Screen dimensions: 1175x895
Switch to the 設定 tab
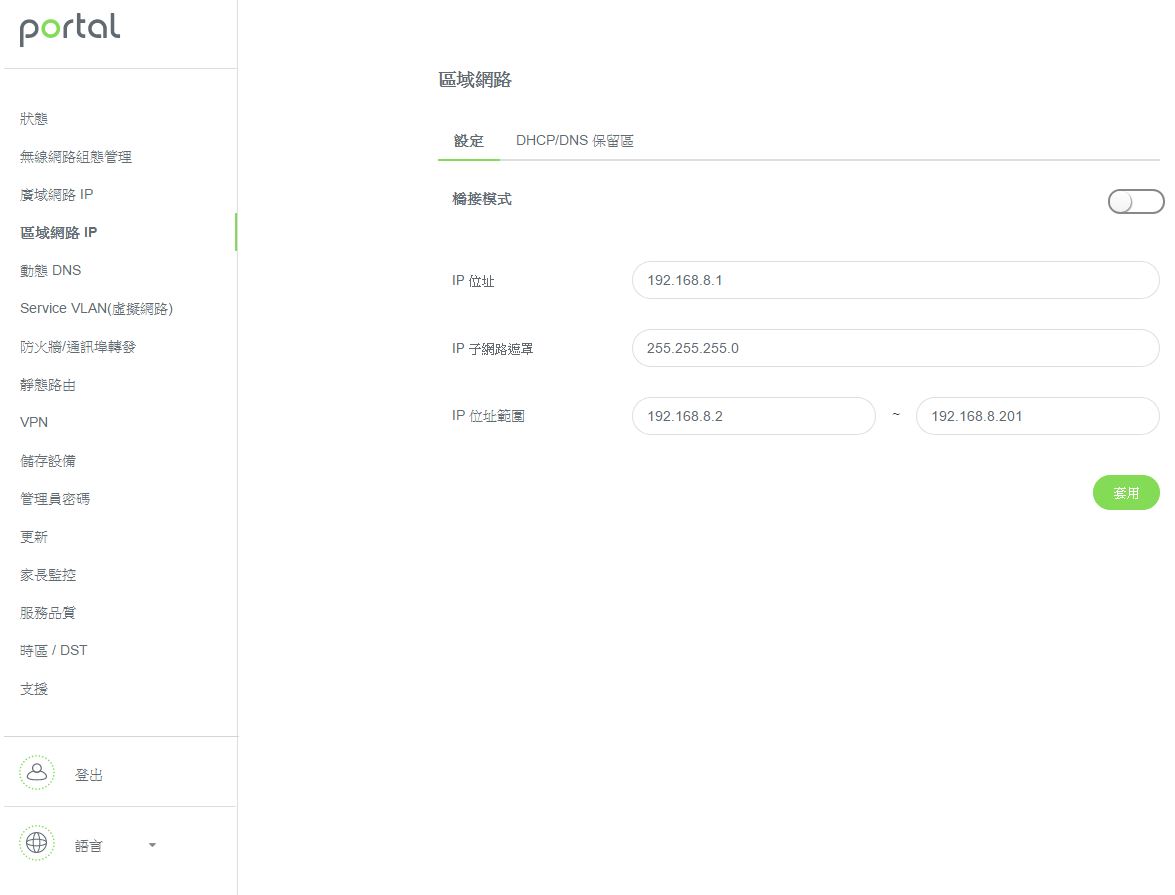coord(468,141)
